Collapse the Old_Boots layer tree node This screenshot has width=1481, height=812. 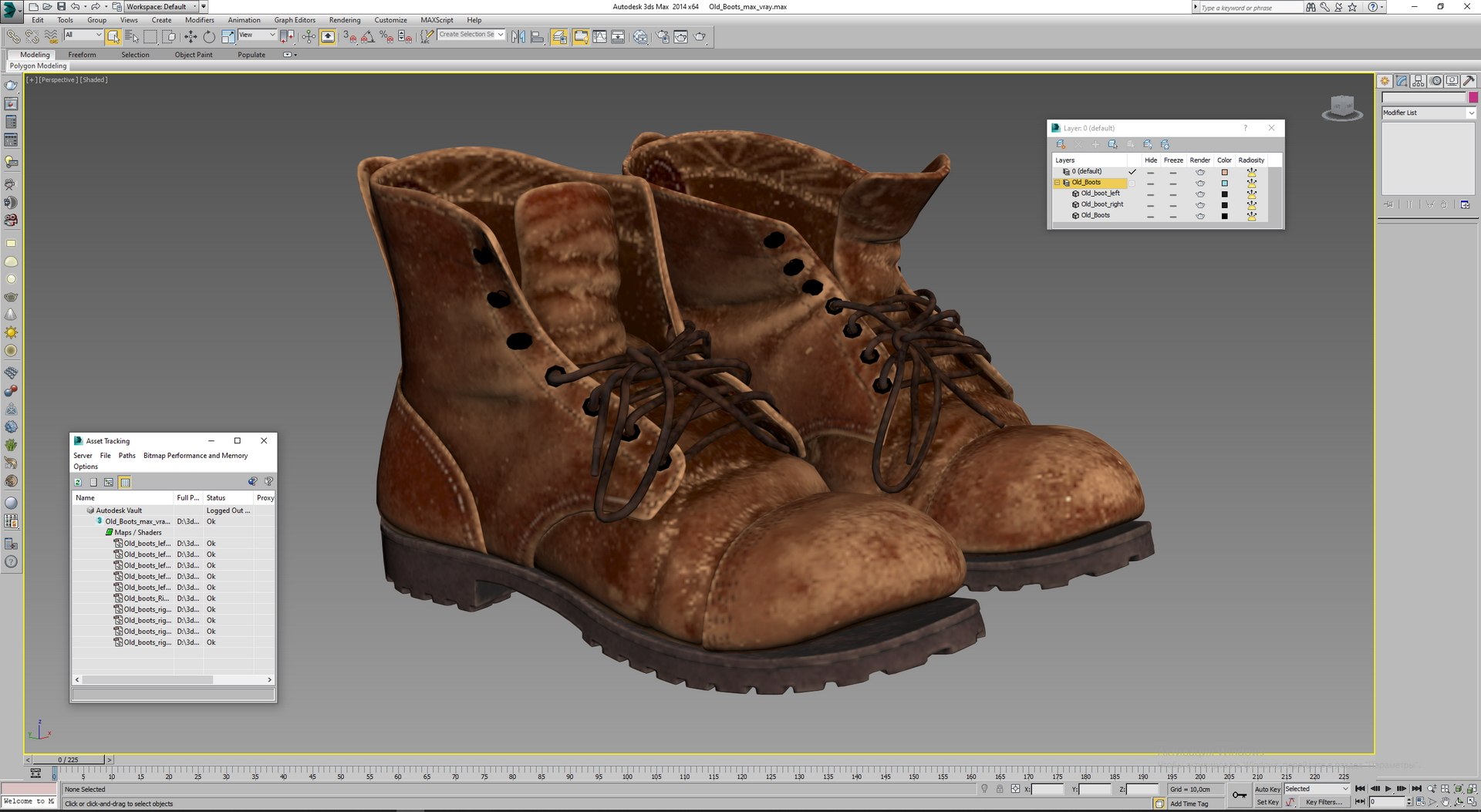click(x=1057, y=183)
